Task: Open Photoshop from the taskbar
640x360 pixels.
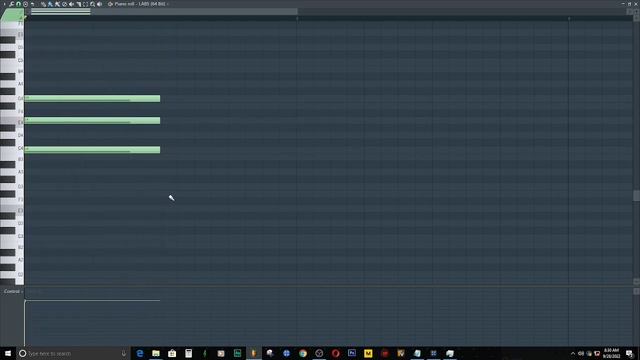Action: (x=352, y=353)
